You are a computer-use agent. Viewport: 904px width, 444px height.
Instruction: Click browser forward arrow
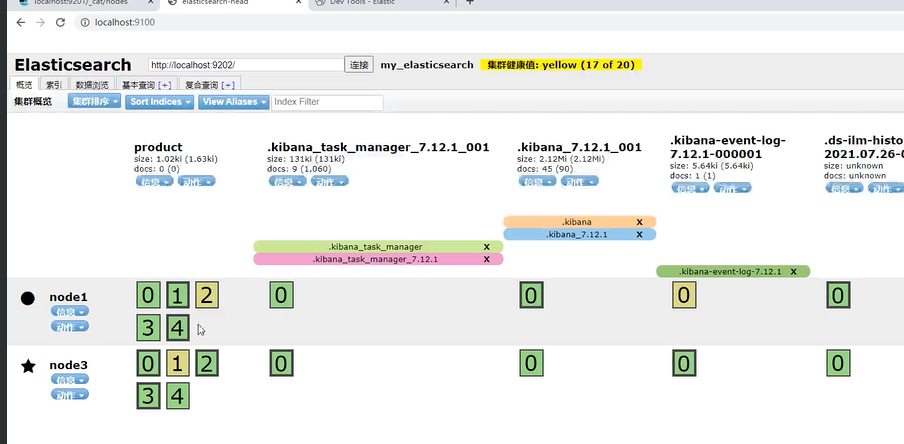[40, 22]
